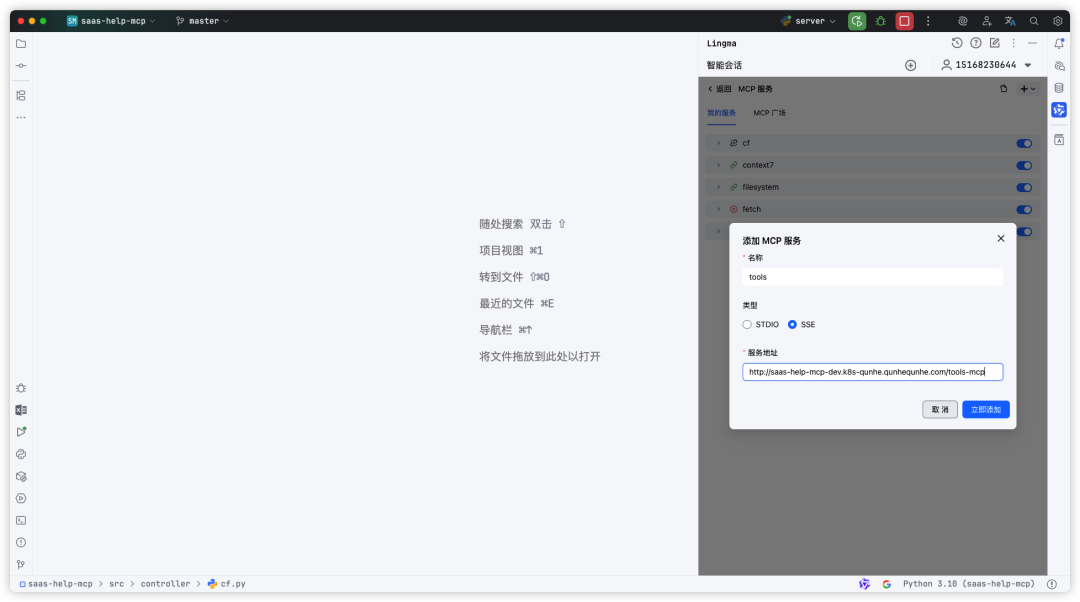Click the 名称 input field containing tools
This screenshot has height=602, width=1080.
coord(872,277)
